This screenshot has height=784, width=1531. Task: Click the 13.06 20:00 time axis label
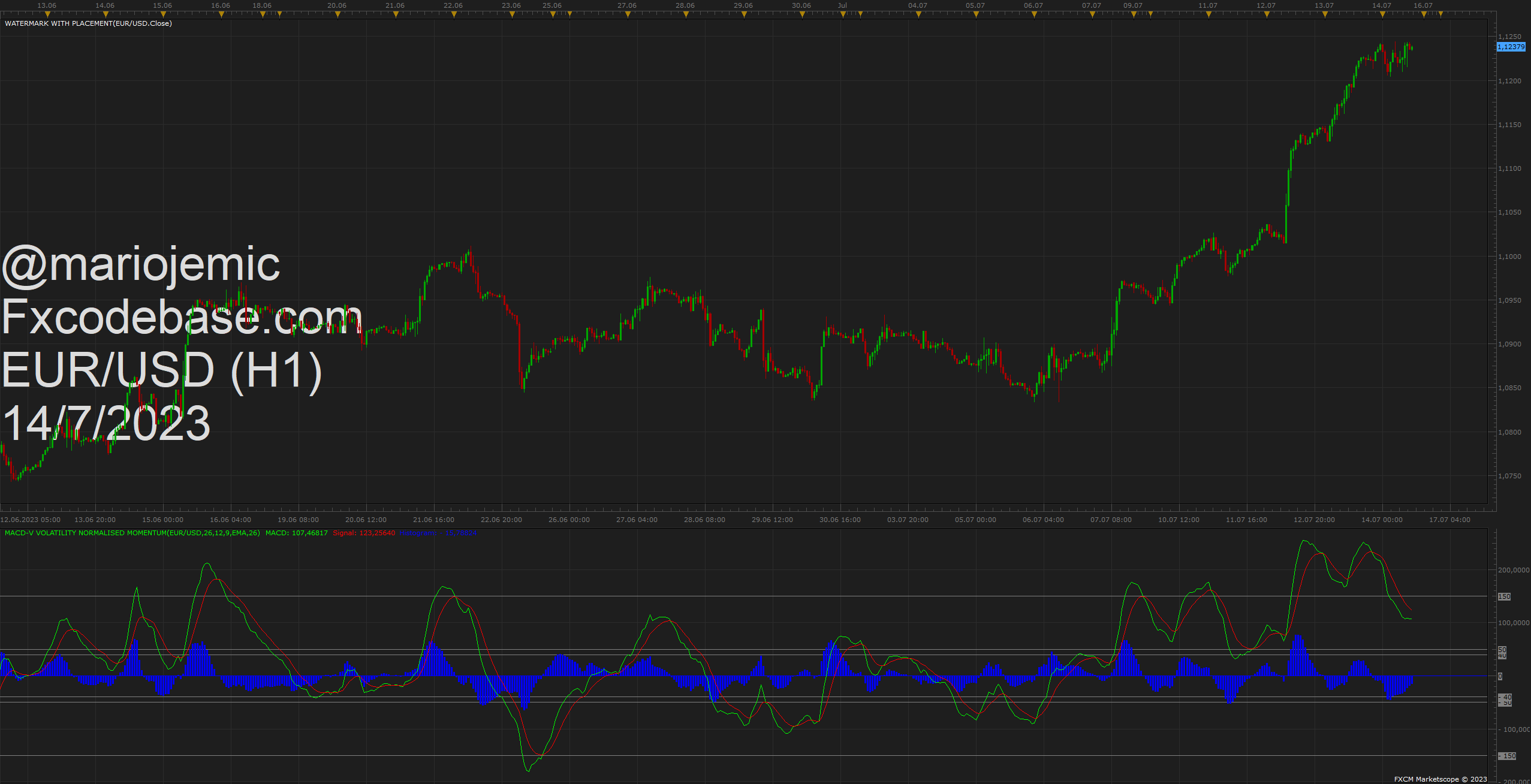(95, 520)
